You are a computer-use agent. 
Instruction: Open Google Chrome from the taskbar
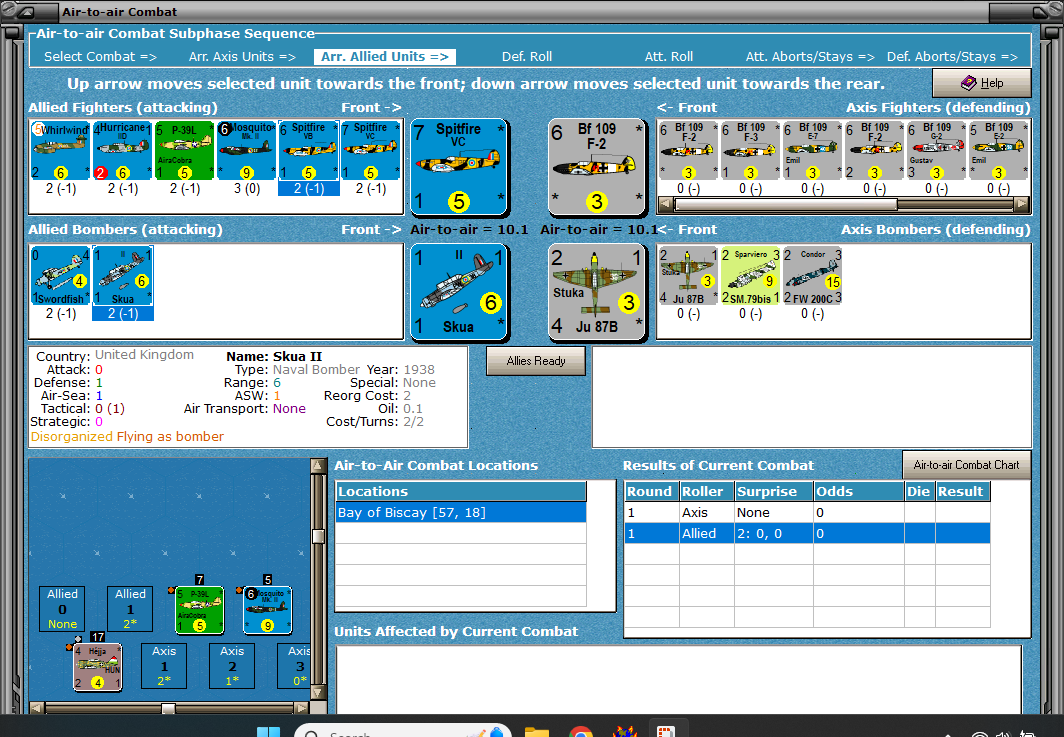[x=580, y=732]
